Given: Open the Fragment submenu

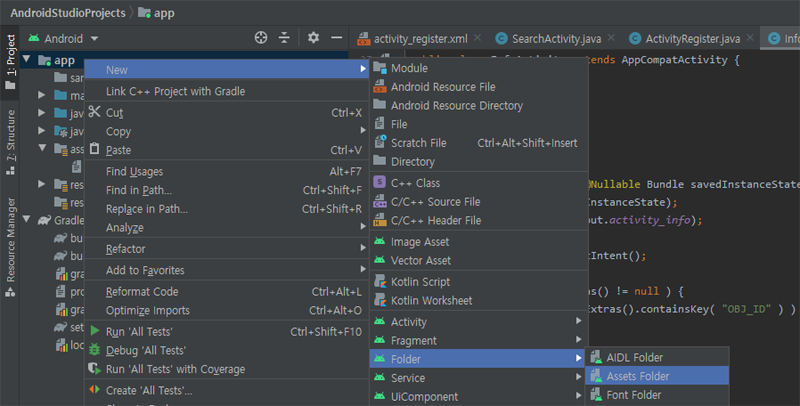Looking at the screenshot, I should pyautogui.click(x=479, y=340).
